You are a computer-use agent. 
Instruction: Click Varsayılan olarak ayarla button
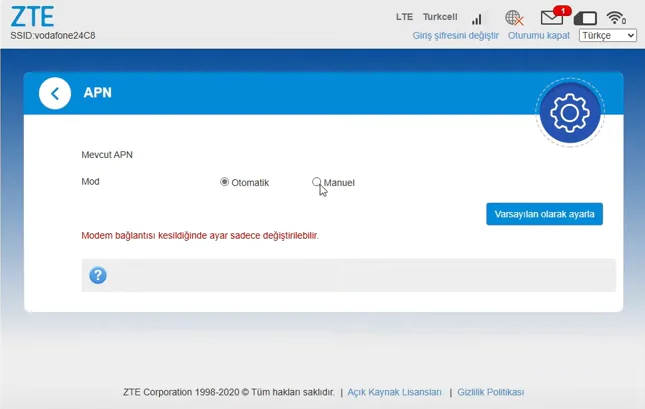(x=544, y=214)
